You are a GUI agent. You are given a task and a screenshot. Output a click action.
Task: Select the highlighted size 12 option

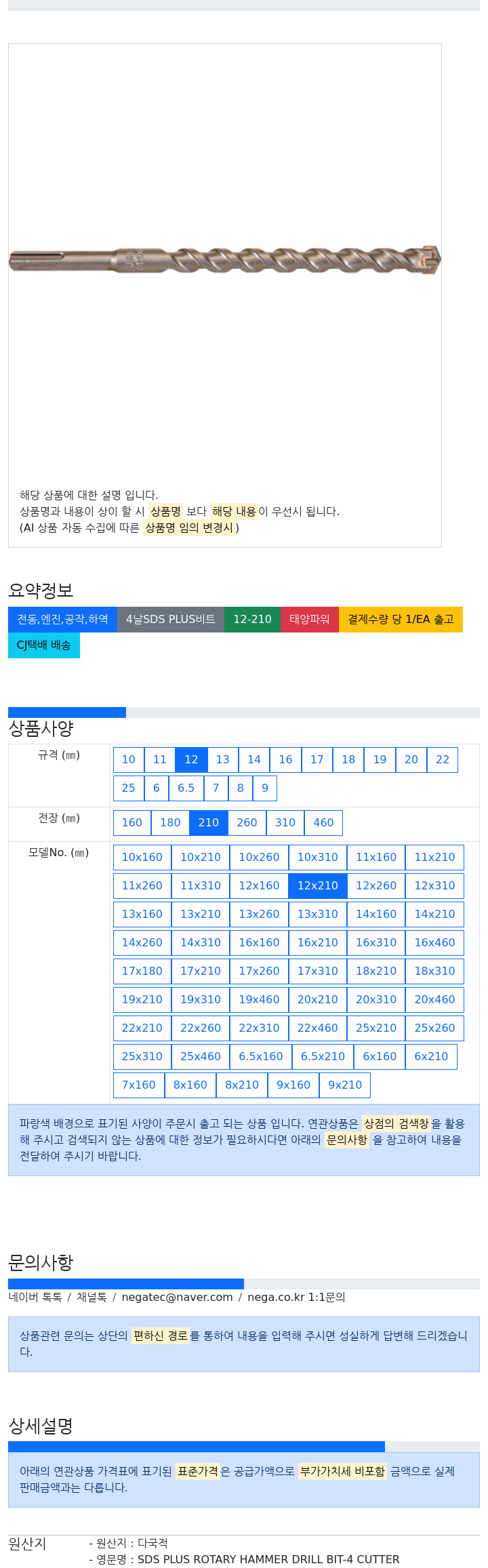[x=191, y=760]
